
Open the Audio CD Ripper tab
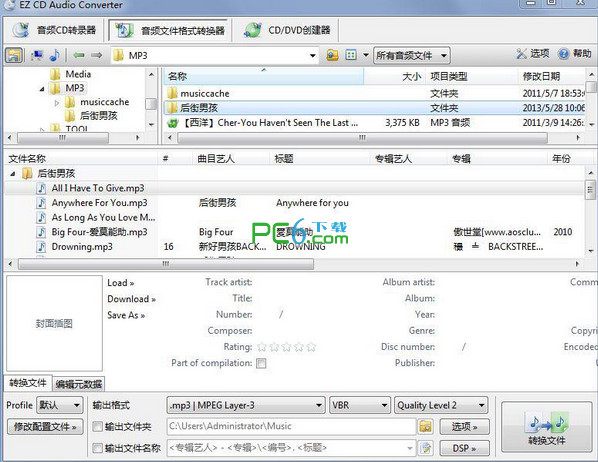[x=54, y=30]
